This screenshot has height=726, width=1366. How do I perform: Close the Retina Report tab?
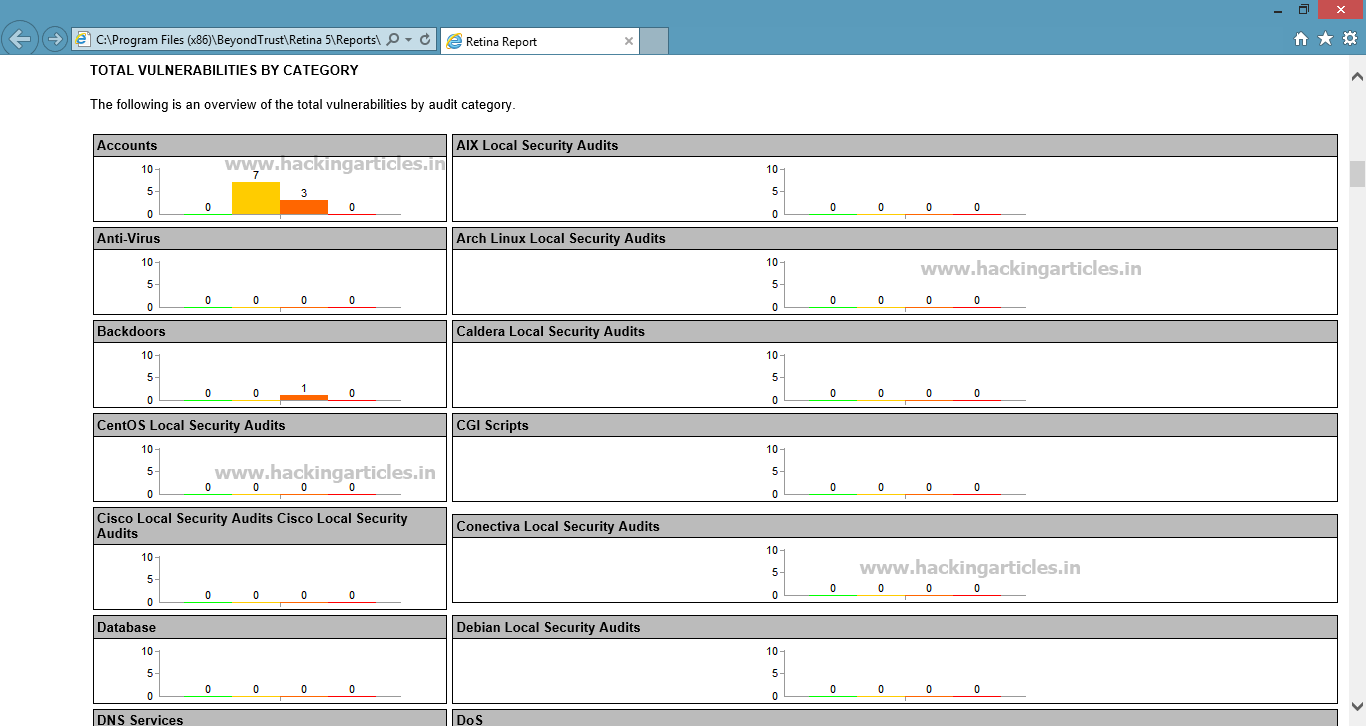coord(629,41)
